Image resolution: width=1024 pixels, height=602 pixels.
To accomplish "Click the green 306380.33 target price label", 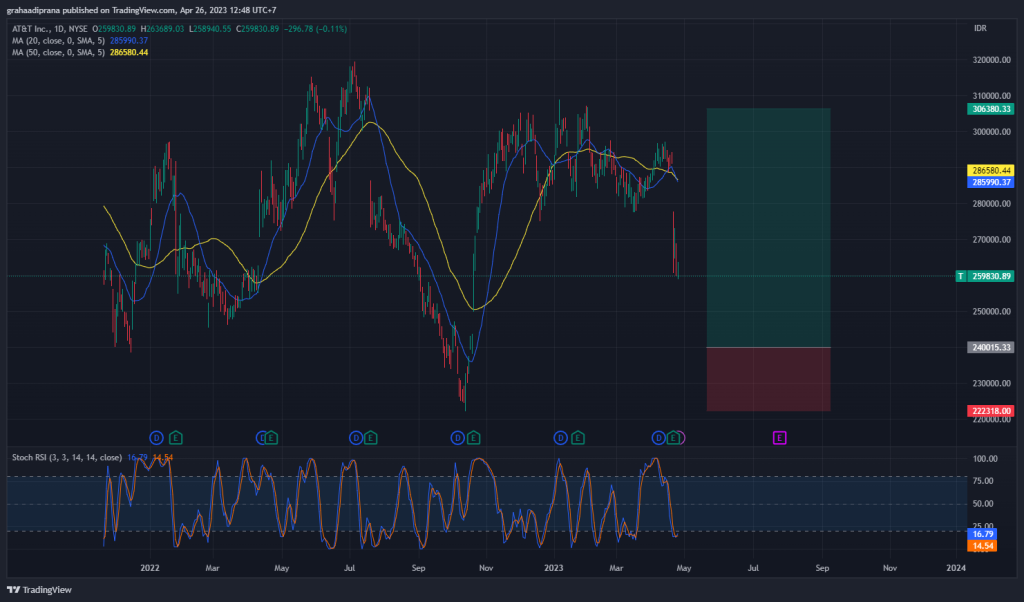I will [x=991, y=109].
